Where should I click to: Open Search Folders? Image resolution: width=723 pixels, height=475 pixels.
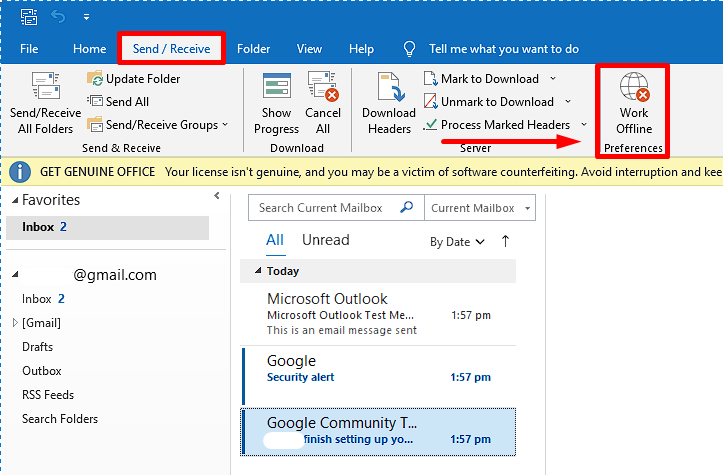tap(60, 419)
